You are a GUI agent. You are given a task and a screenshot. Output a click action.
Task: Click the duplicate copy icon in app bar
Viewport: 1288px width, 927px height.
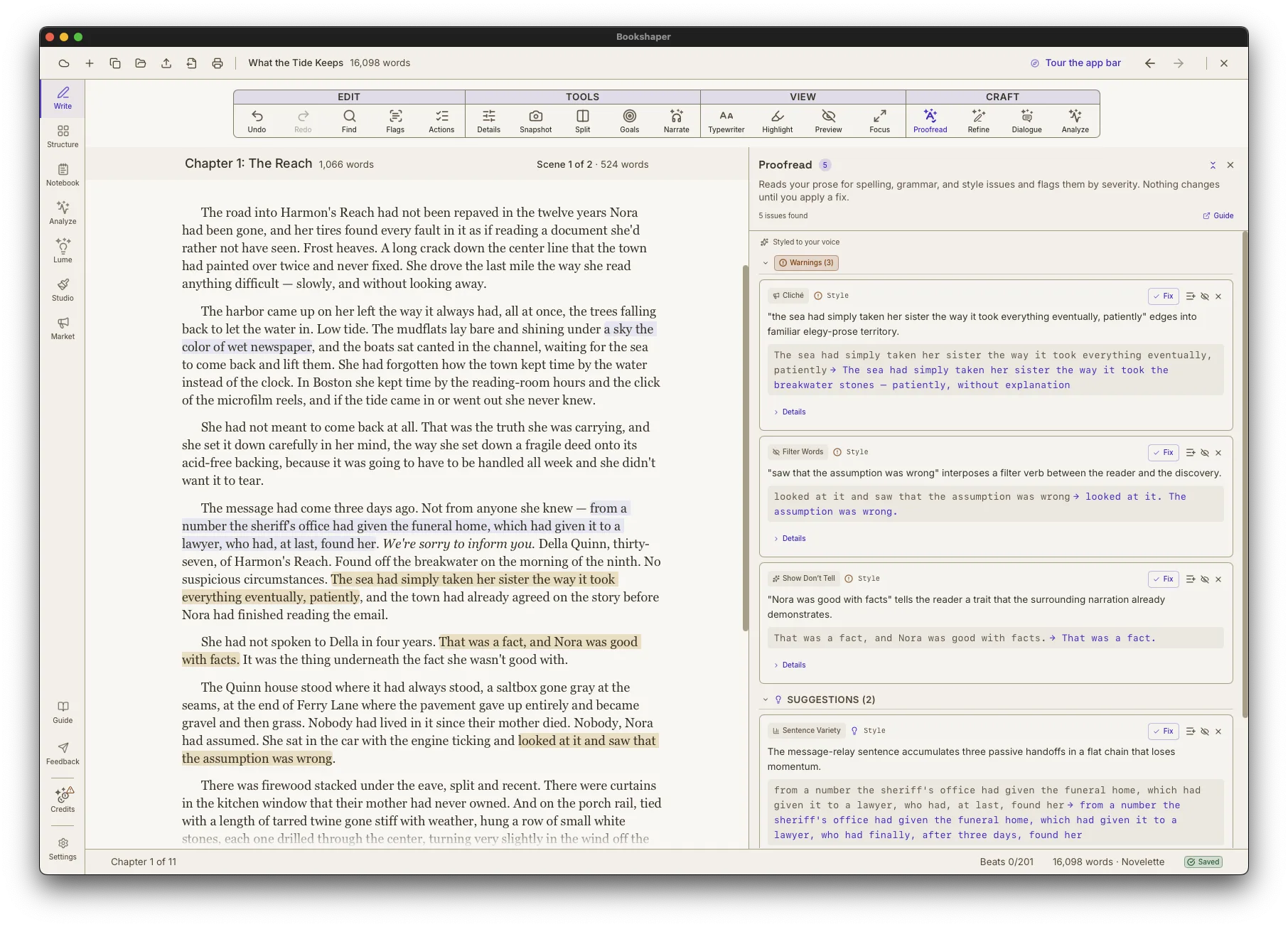click(x=115, y=63)
